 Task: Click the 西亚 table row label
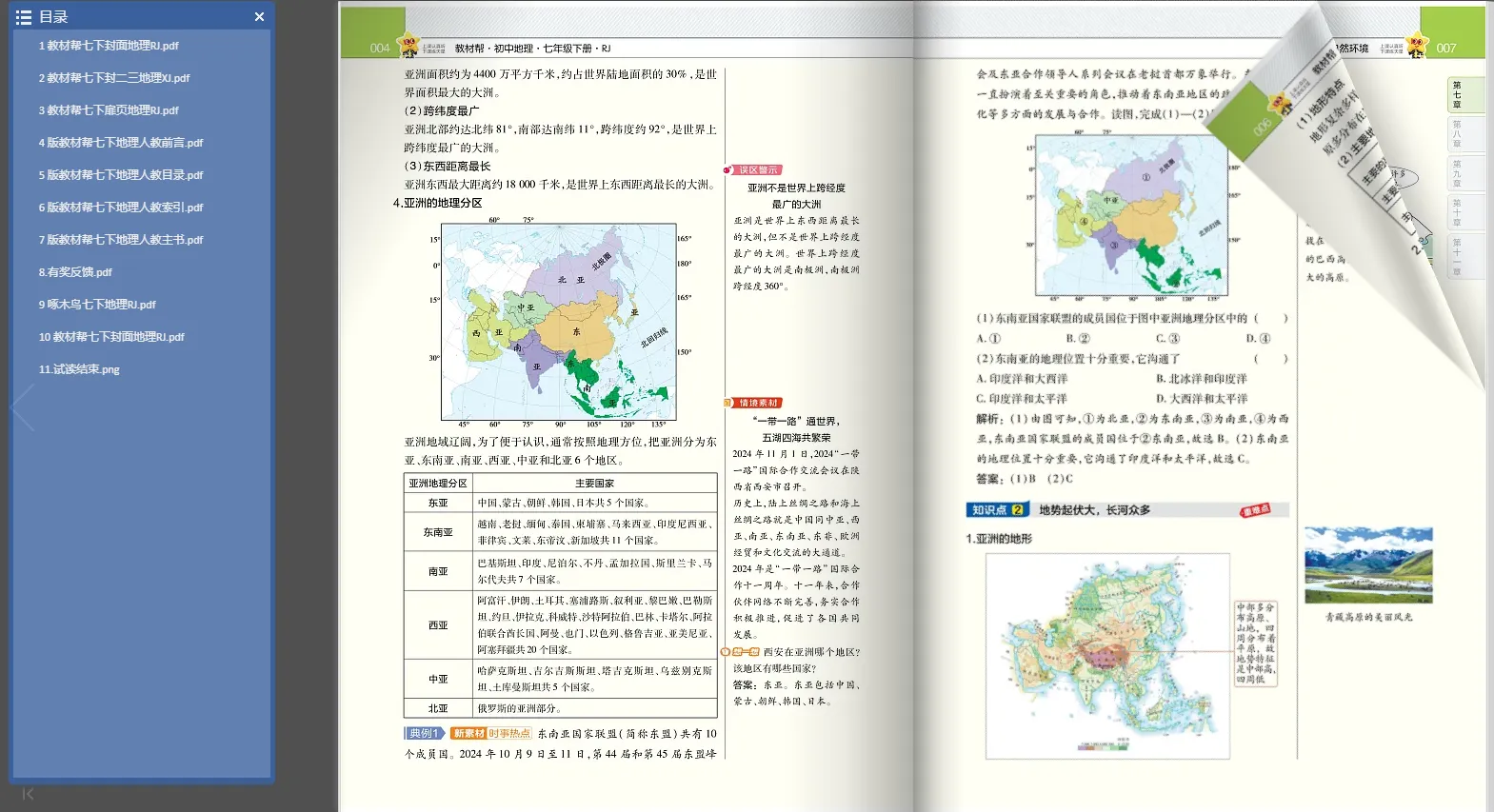point(438,625)
